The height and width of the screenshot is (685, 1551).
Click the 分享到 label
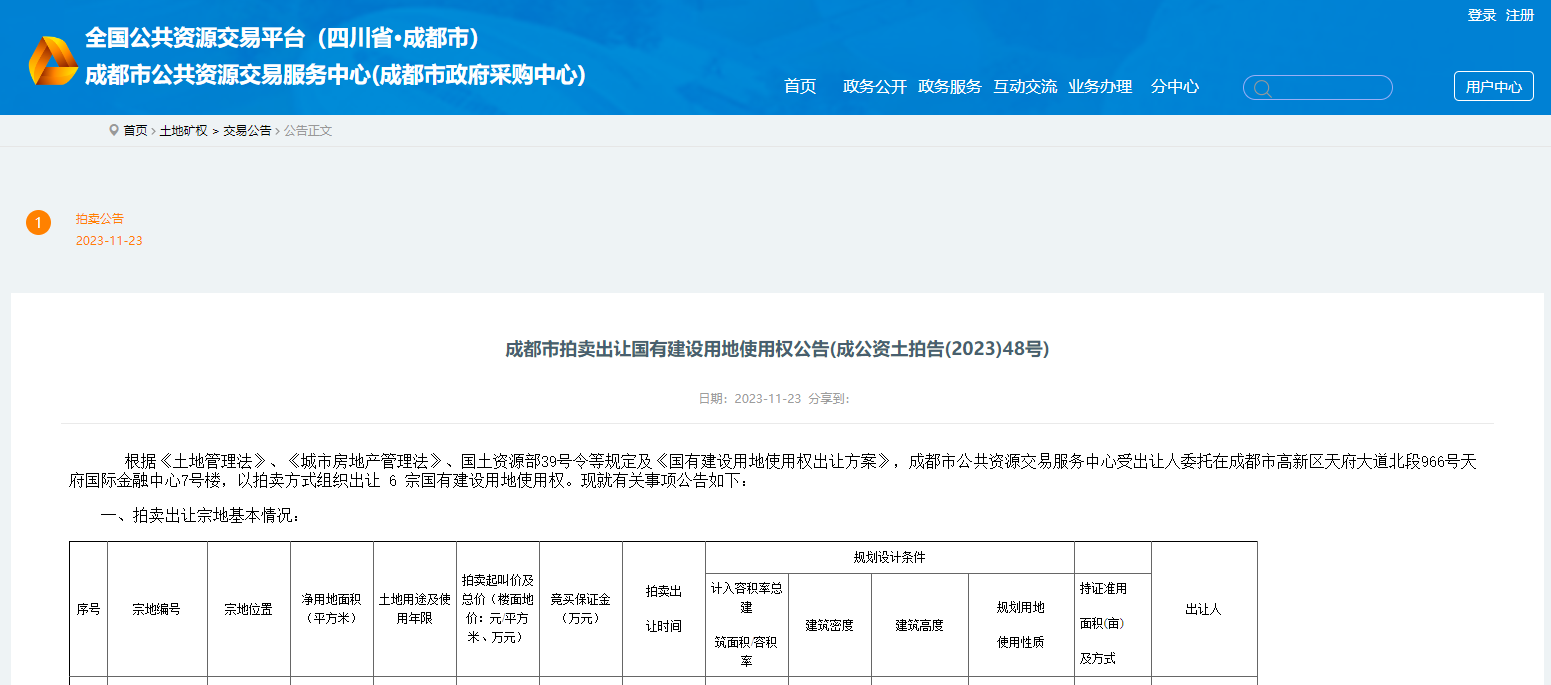[829, 398]
